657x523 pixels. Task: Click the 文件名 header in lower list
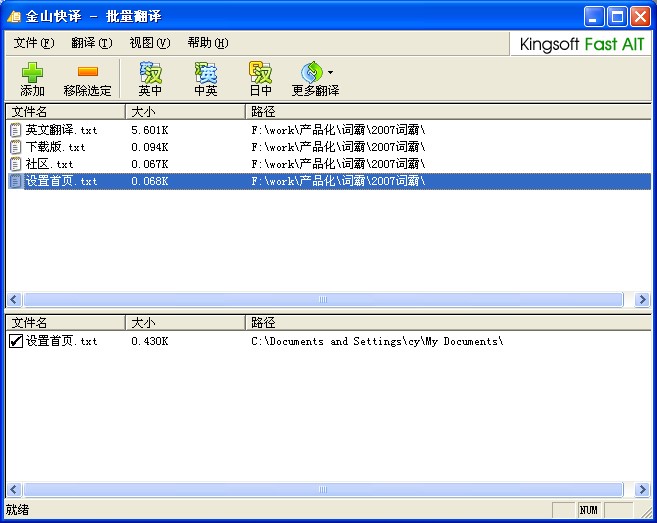65,324
